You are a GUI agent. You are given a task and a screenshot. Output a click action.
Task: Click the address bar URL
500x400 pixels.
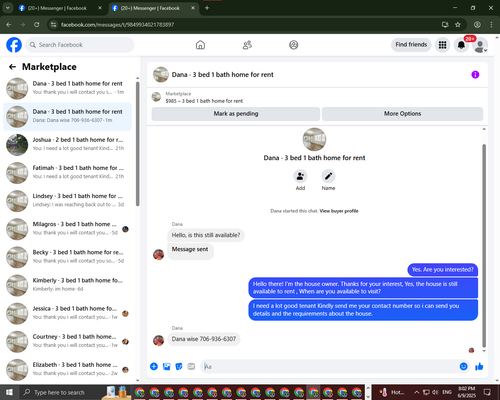tap(117, 25)
